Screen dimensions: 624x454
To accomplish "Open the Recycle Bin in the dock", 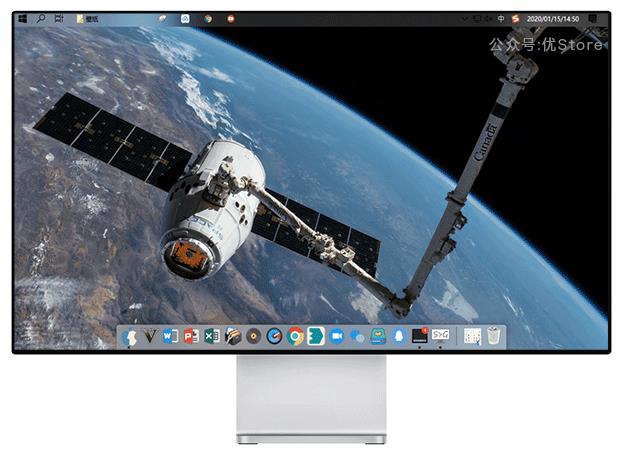I will click(x=494, y=337).
